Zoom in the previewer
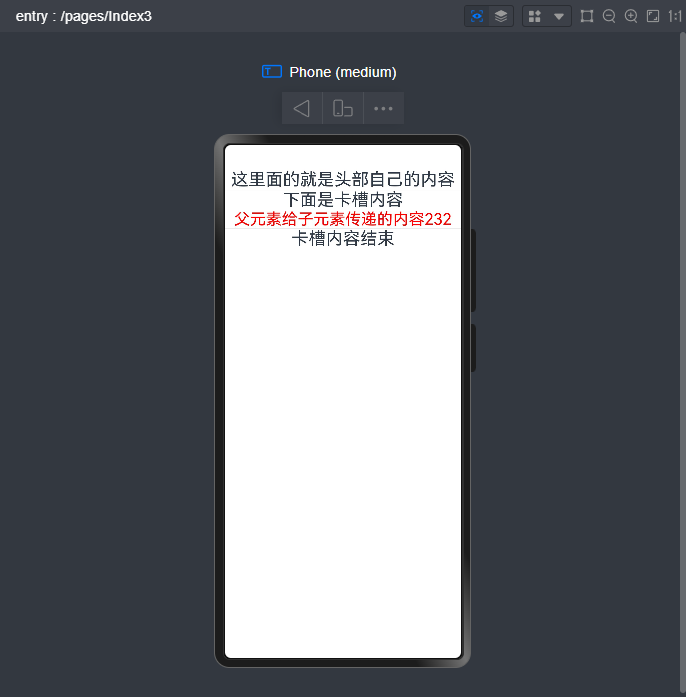The height and width of the screenshot is (697, 686). click(x=631, y=16)
